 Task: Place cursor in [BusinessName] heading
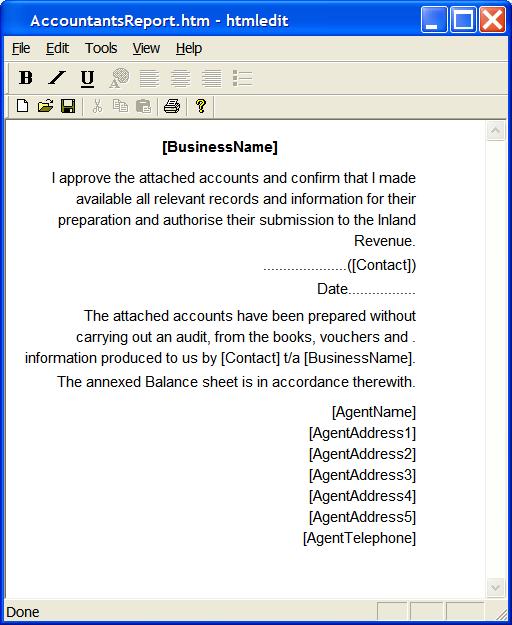tap(220, 147)
